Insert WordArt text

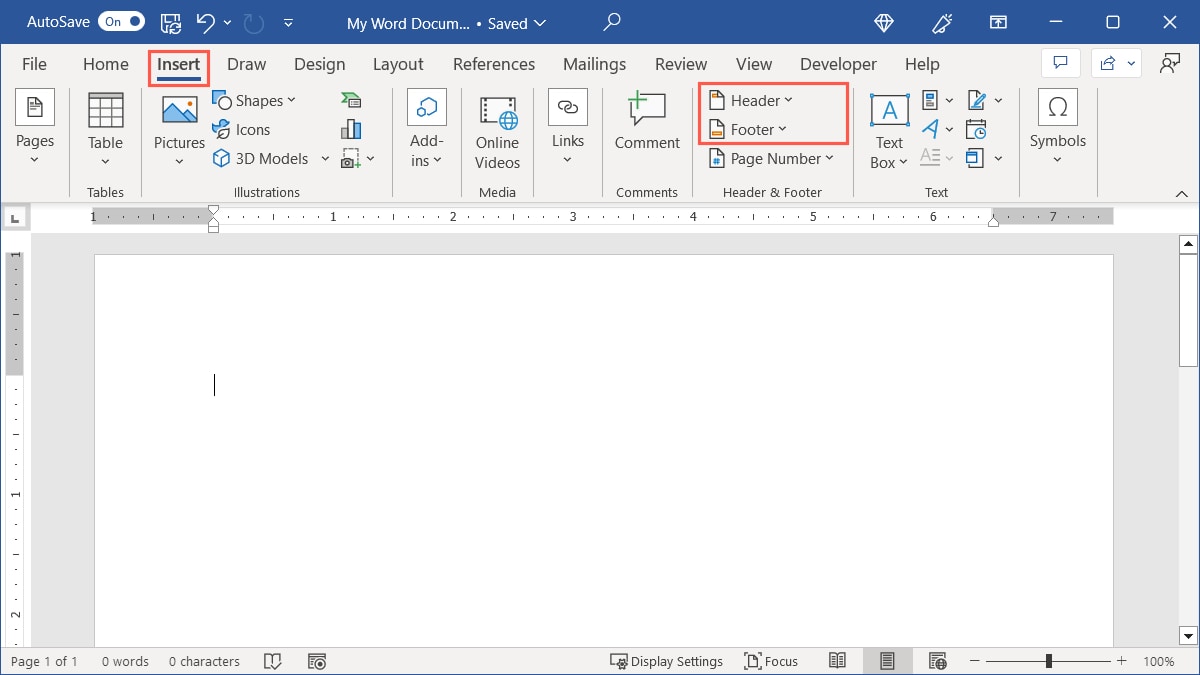930,128
